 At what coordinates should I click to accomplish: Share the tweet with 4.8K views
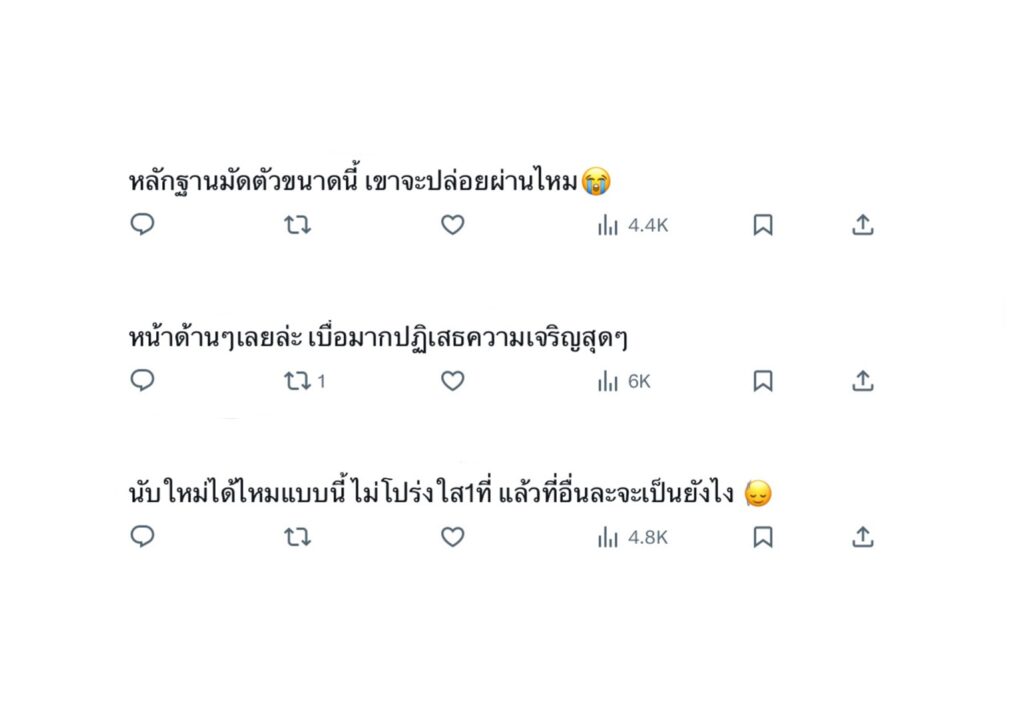[x=863, y=537]
